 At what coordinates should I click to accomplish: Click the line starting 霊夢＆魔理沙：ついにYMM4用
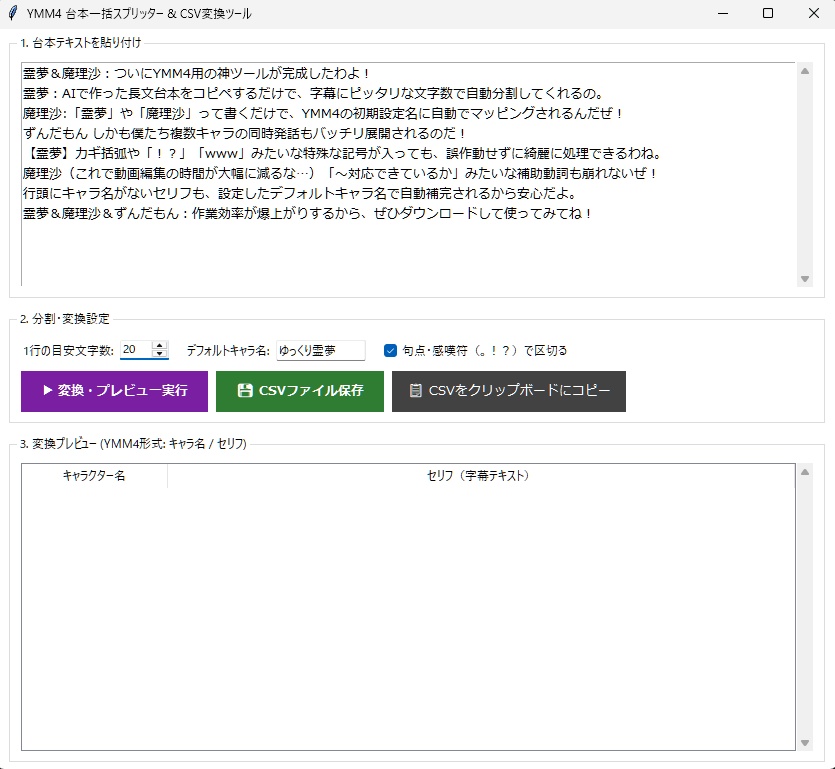pos(196,73)
